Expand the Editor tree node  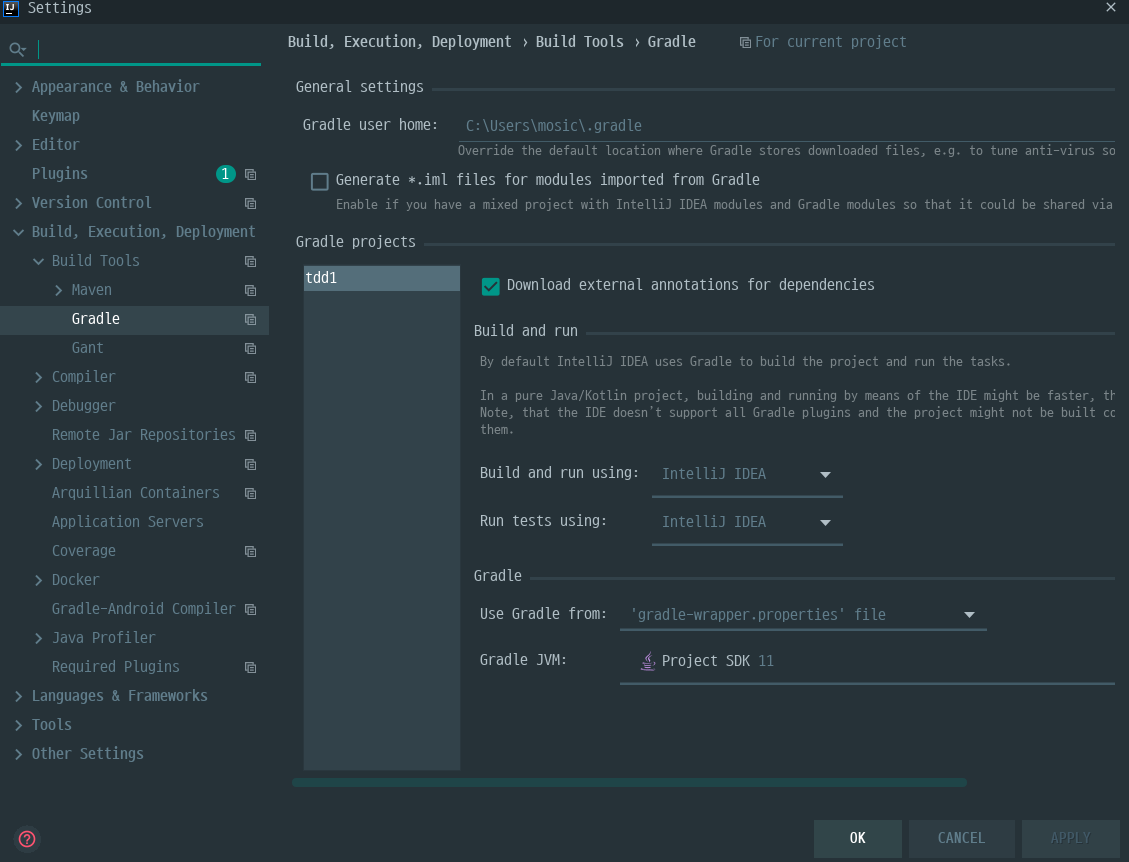19,145
